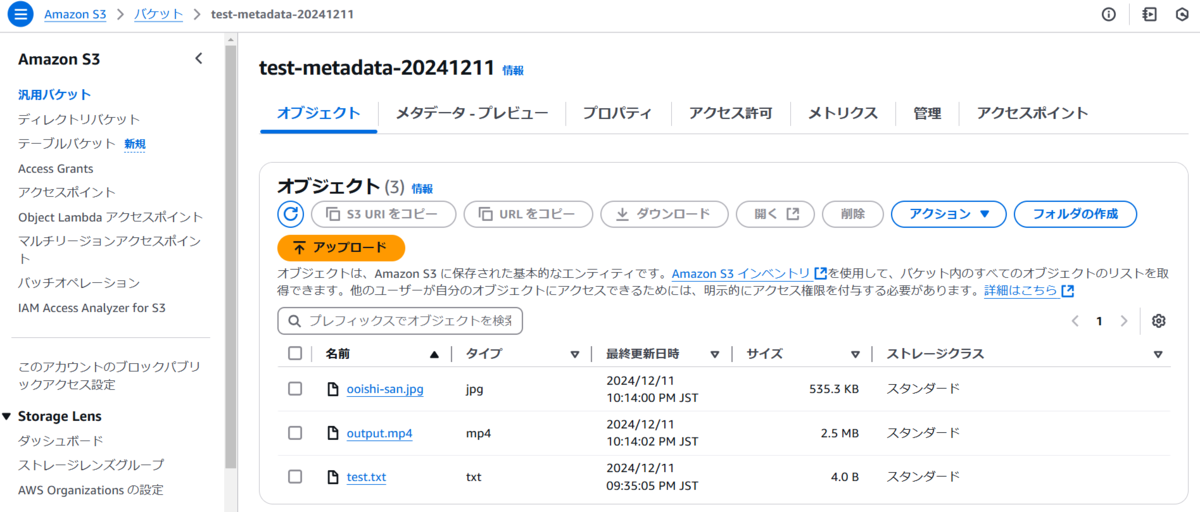Viewport: 1200px width, 512px height.
Task: Focus the prefix search input field
Action: 400,321
